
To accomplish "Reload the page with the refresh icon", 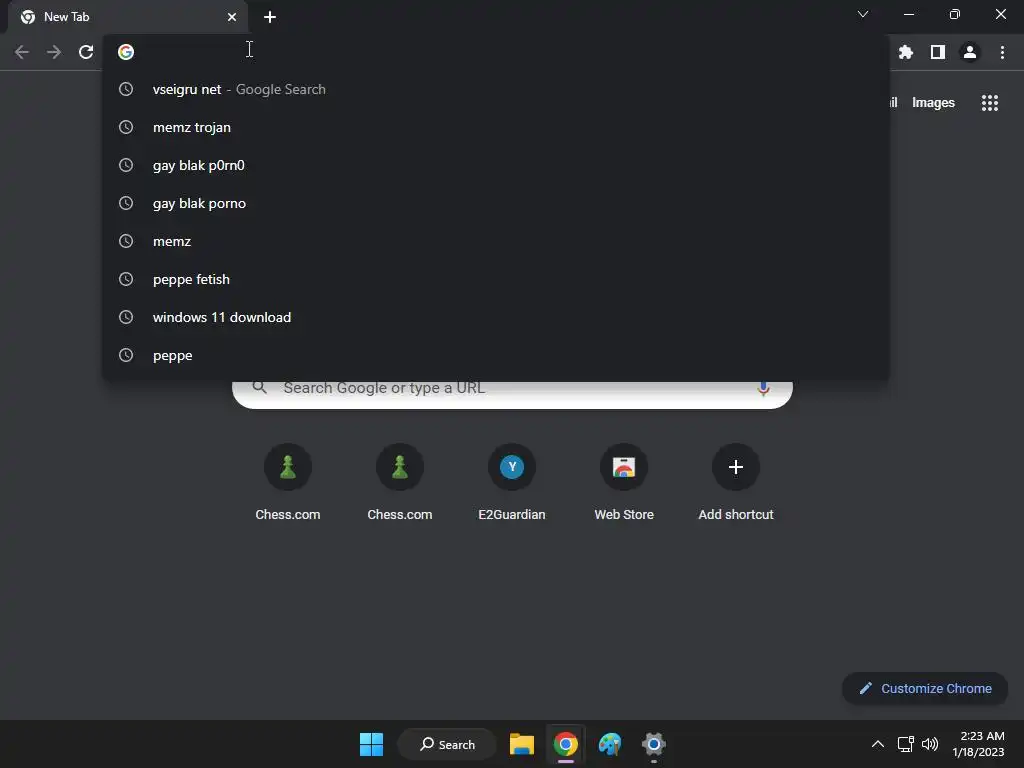I will coord(86,52).
